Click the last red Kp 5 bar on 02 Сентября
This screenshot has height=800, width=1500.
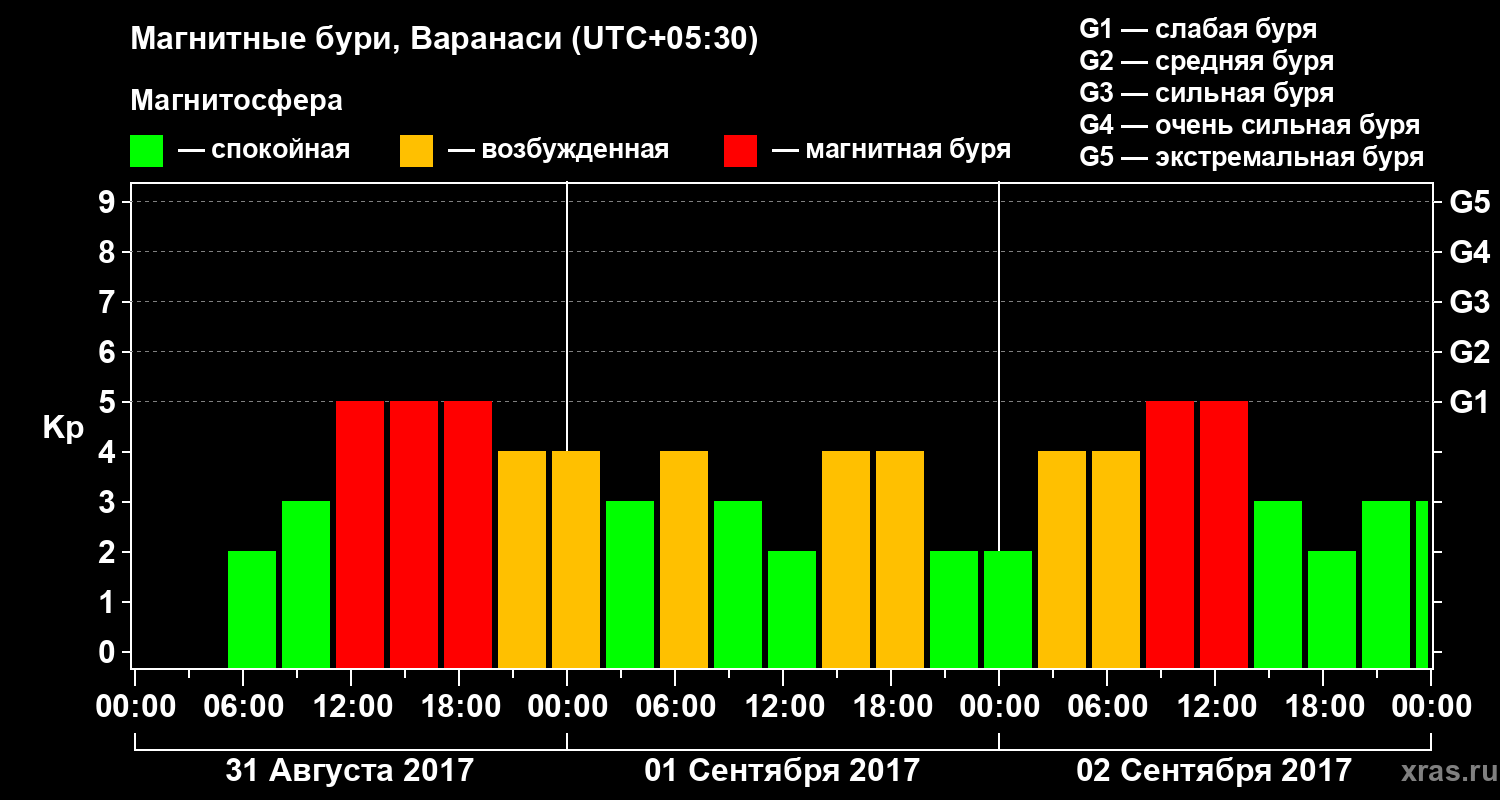[1224, 534]
